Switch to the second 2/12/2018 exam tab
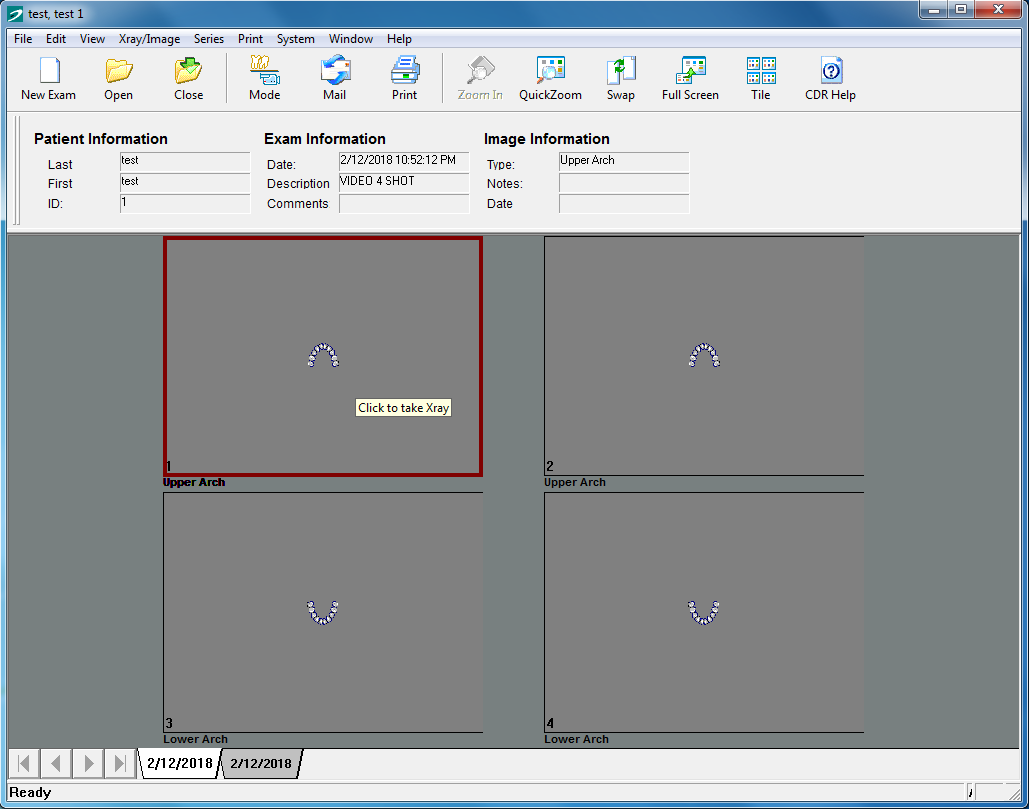The height and width of the screenshot is (809, 1029). (261, 763)
